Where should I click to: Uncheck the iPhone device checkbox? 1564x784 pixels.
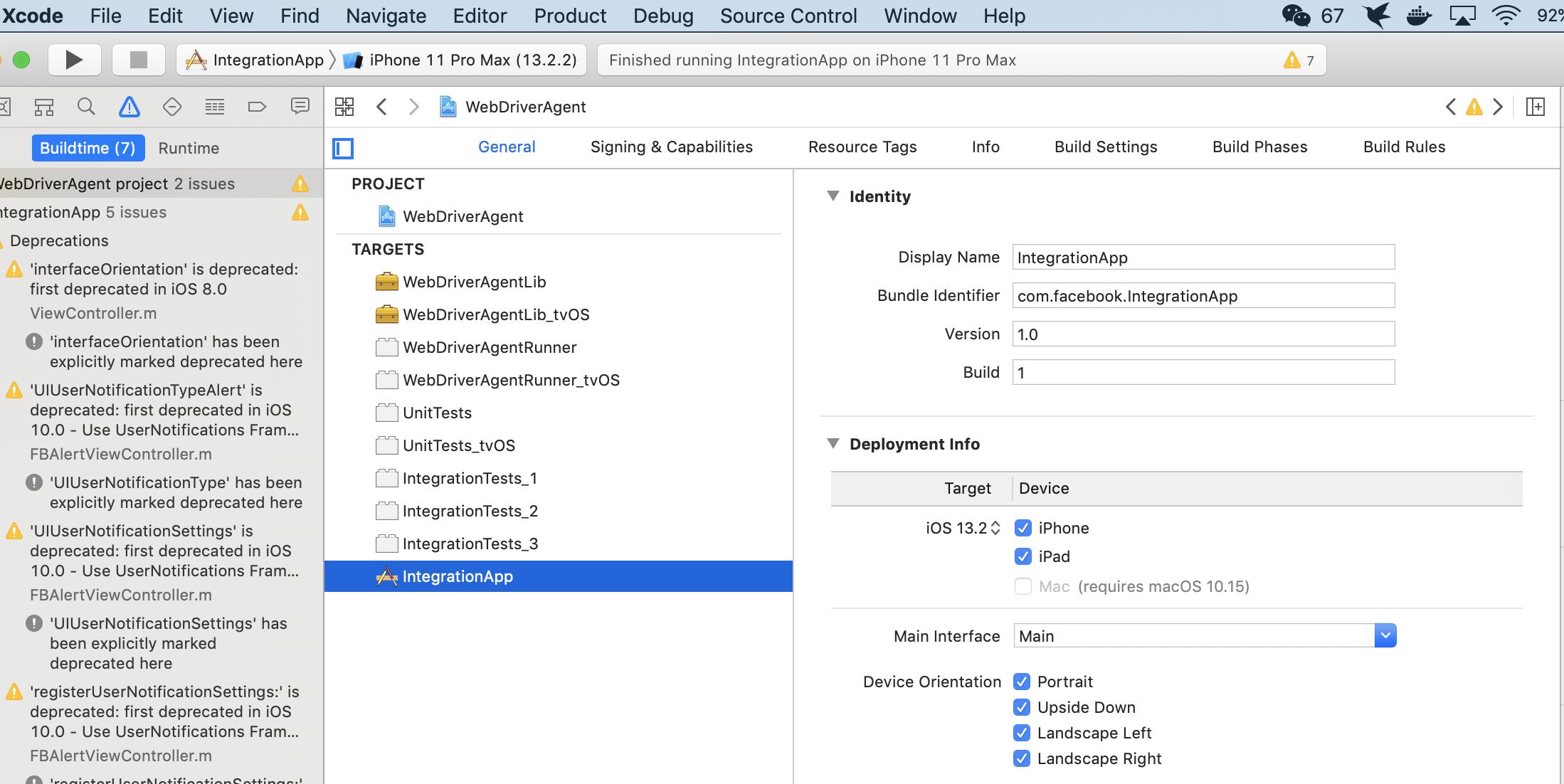[x=1023, y=528]
